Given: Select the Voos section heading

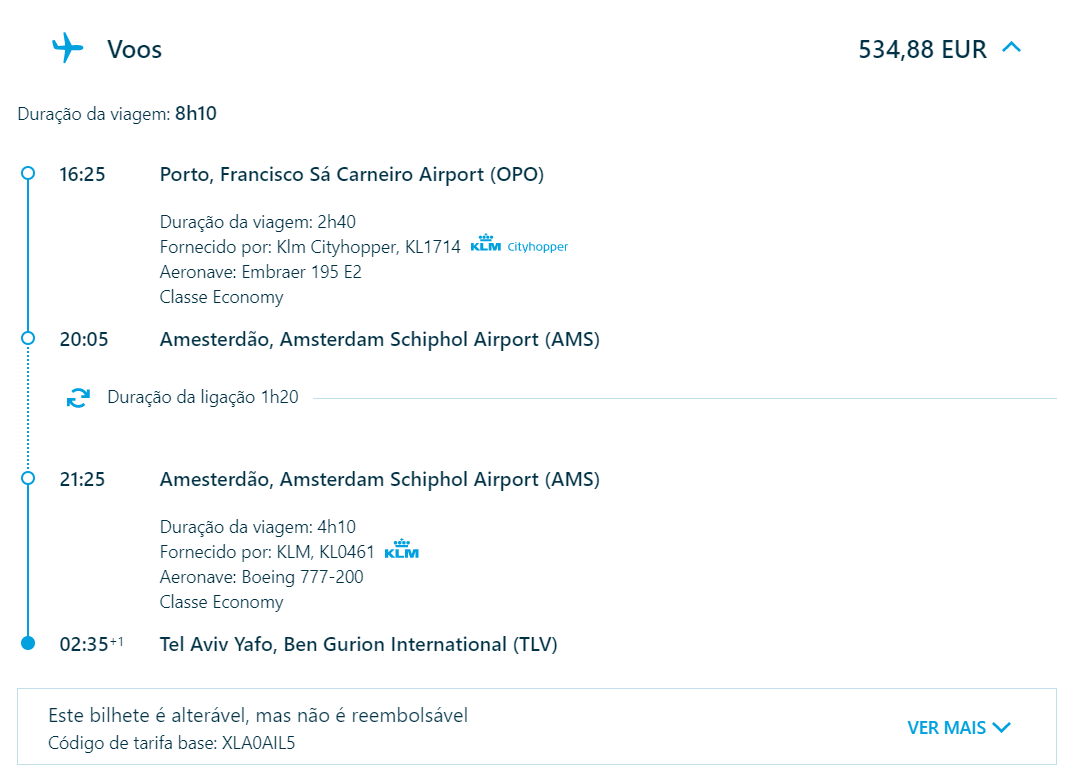Looking at the screenshot, I should [135, 49].
